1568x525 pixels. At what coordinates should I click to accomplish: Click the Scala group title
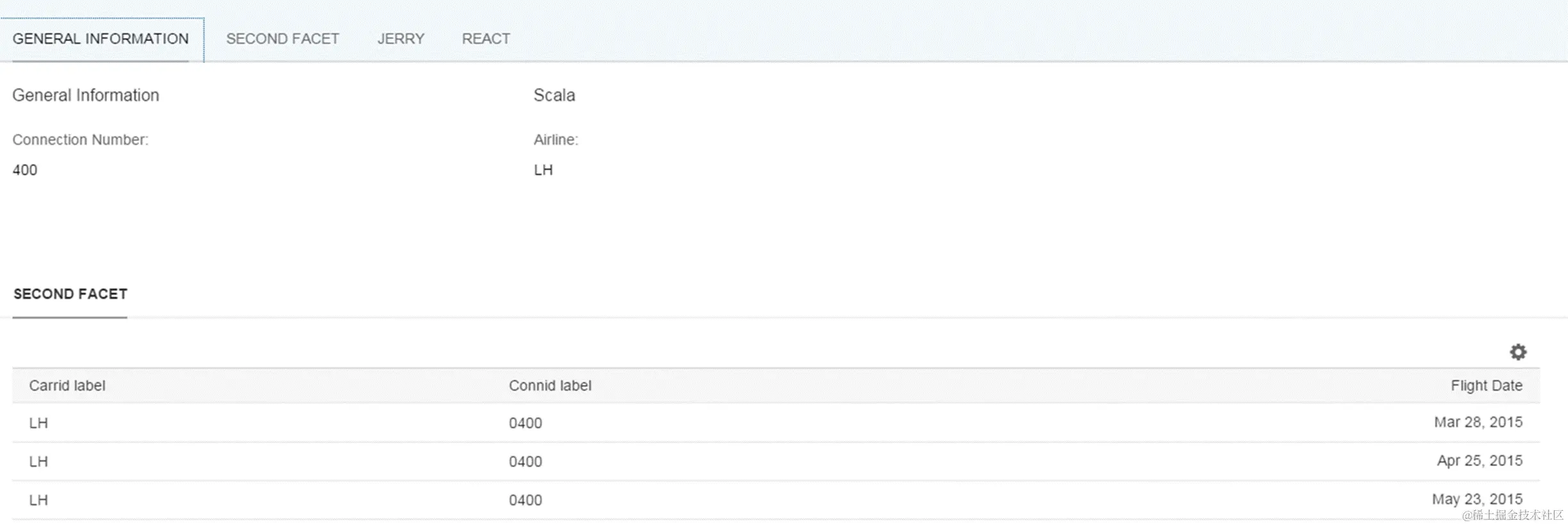pyautogui.click(x=554, y=95)
